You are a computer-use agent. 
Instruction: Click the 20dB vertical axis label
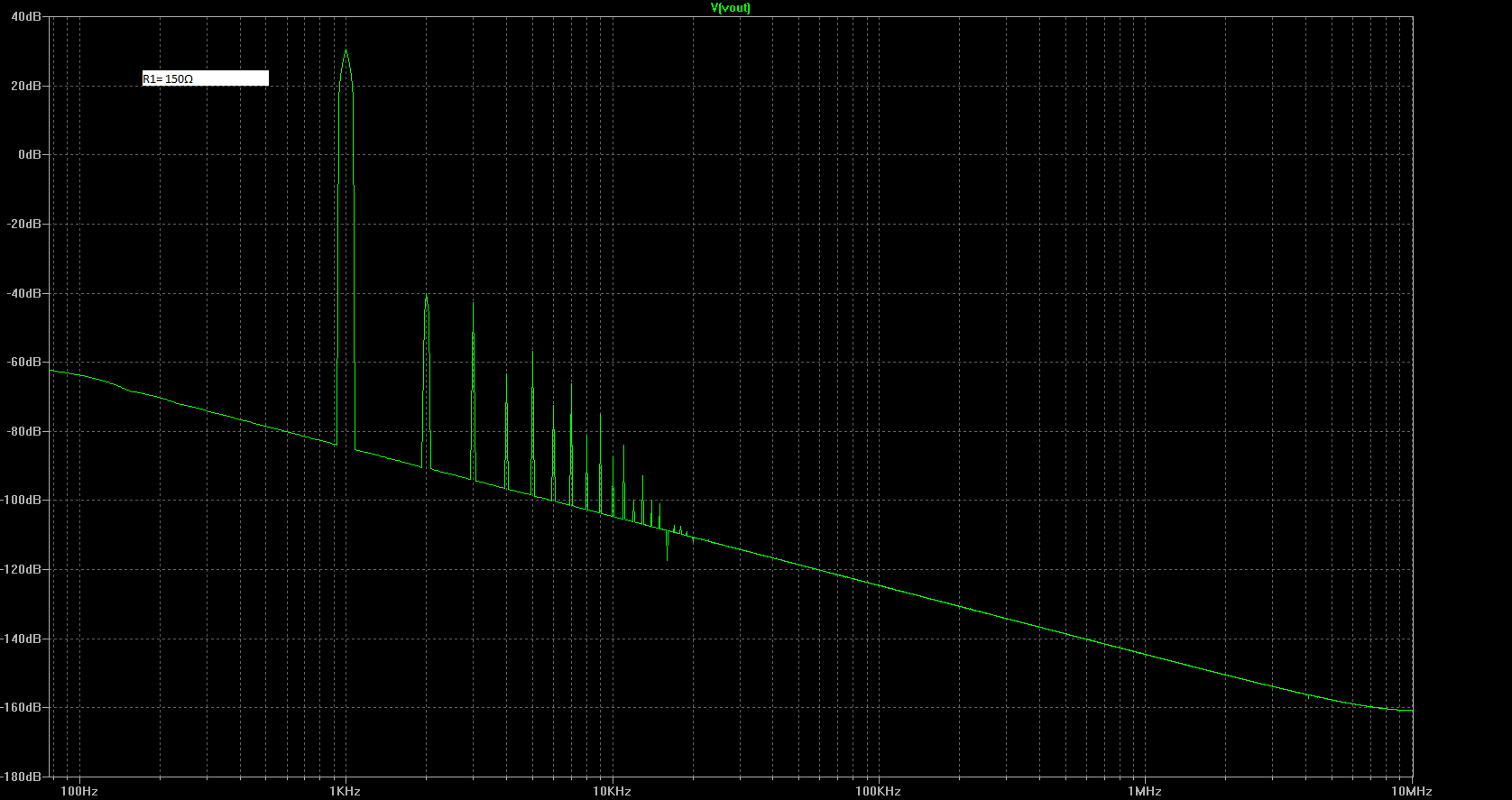[27, 86]
